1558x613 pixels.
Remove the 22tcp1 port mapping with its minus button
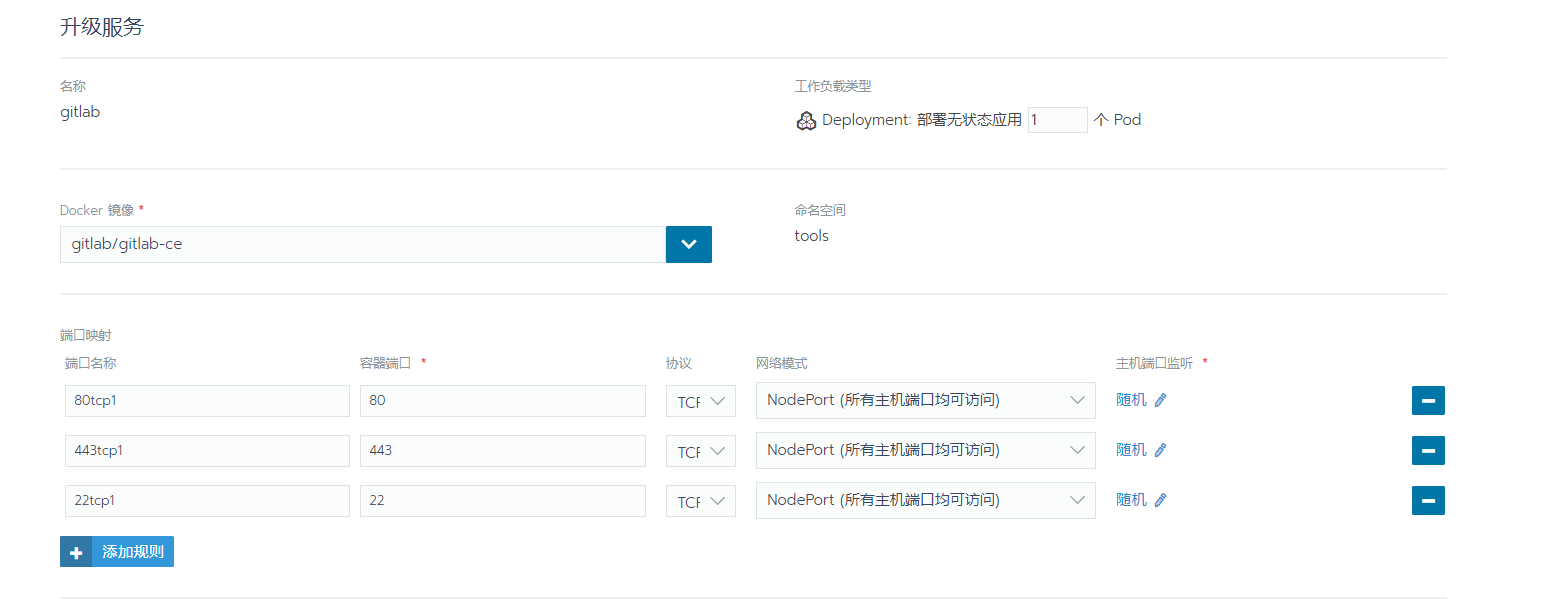coord(1428,500)
